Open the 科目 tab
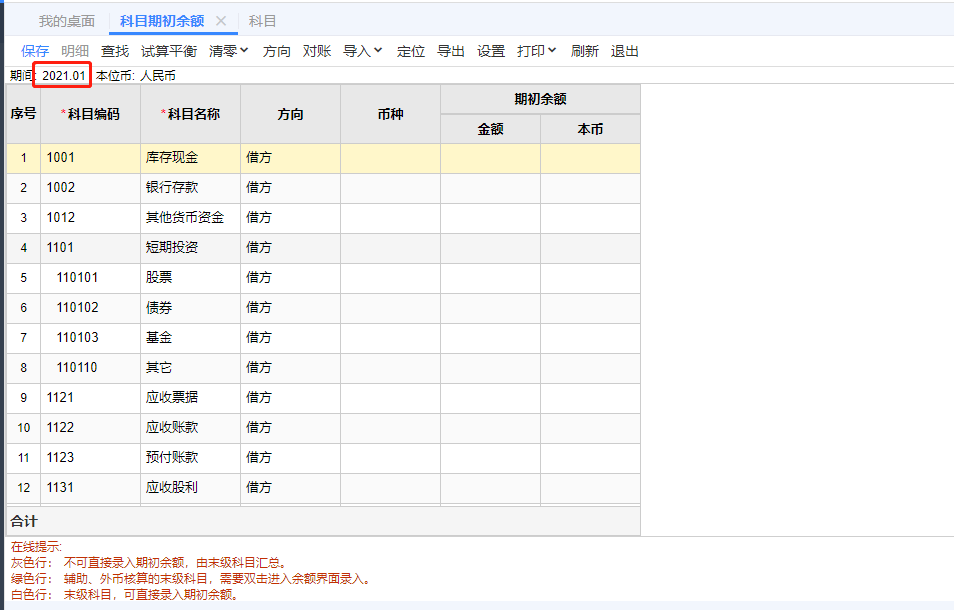 [262, 21]
